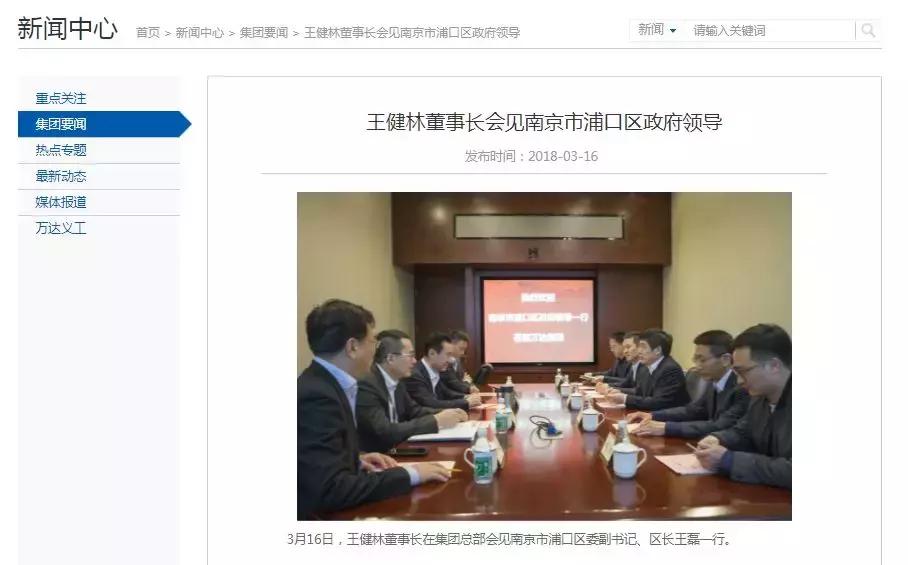
Task: Focus the 请输入关键词 search field
Action: click(770, 31)
